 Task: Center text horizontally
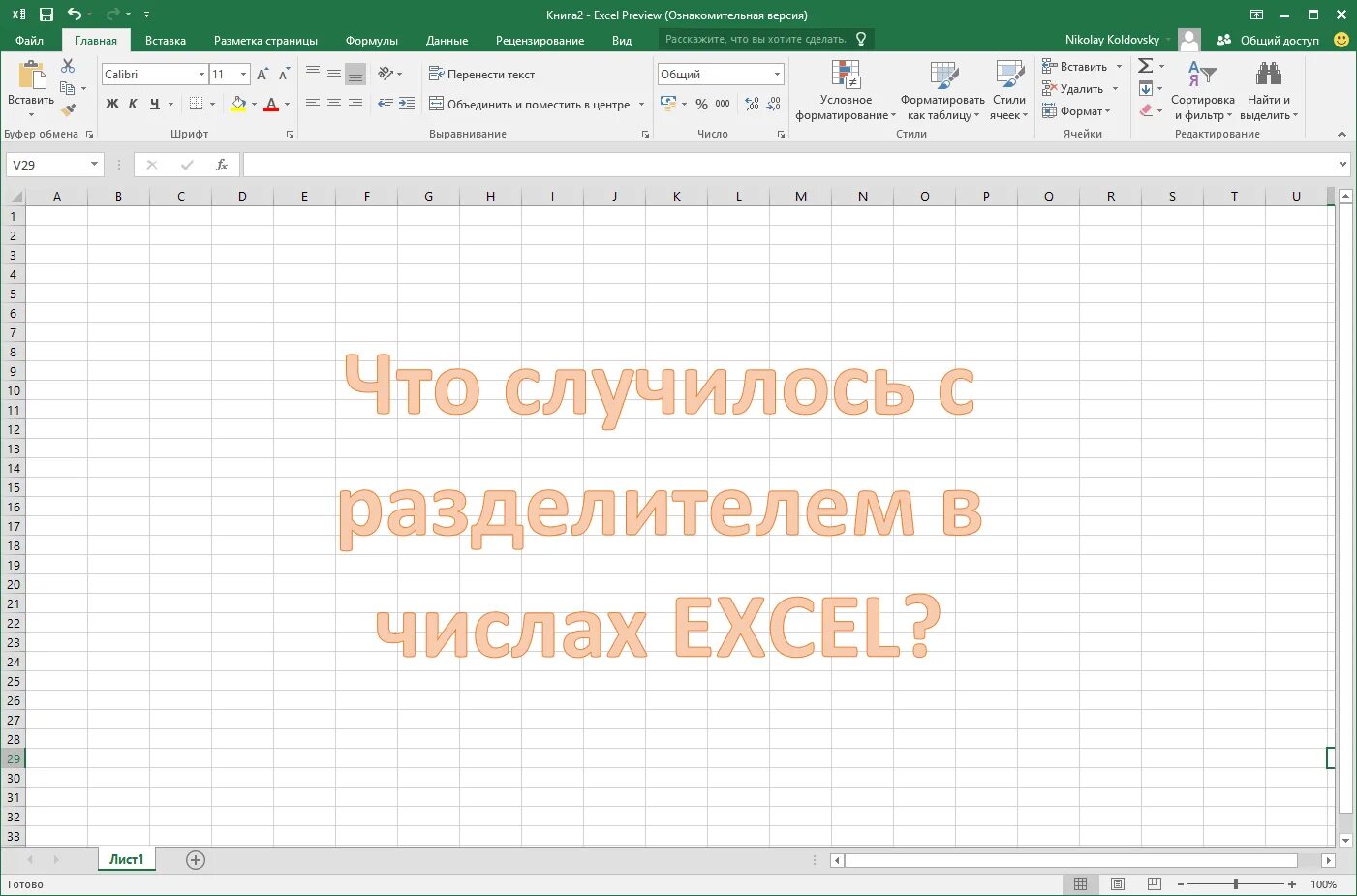pyautogui.click(x=334, y=104)
